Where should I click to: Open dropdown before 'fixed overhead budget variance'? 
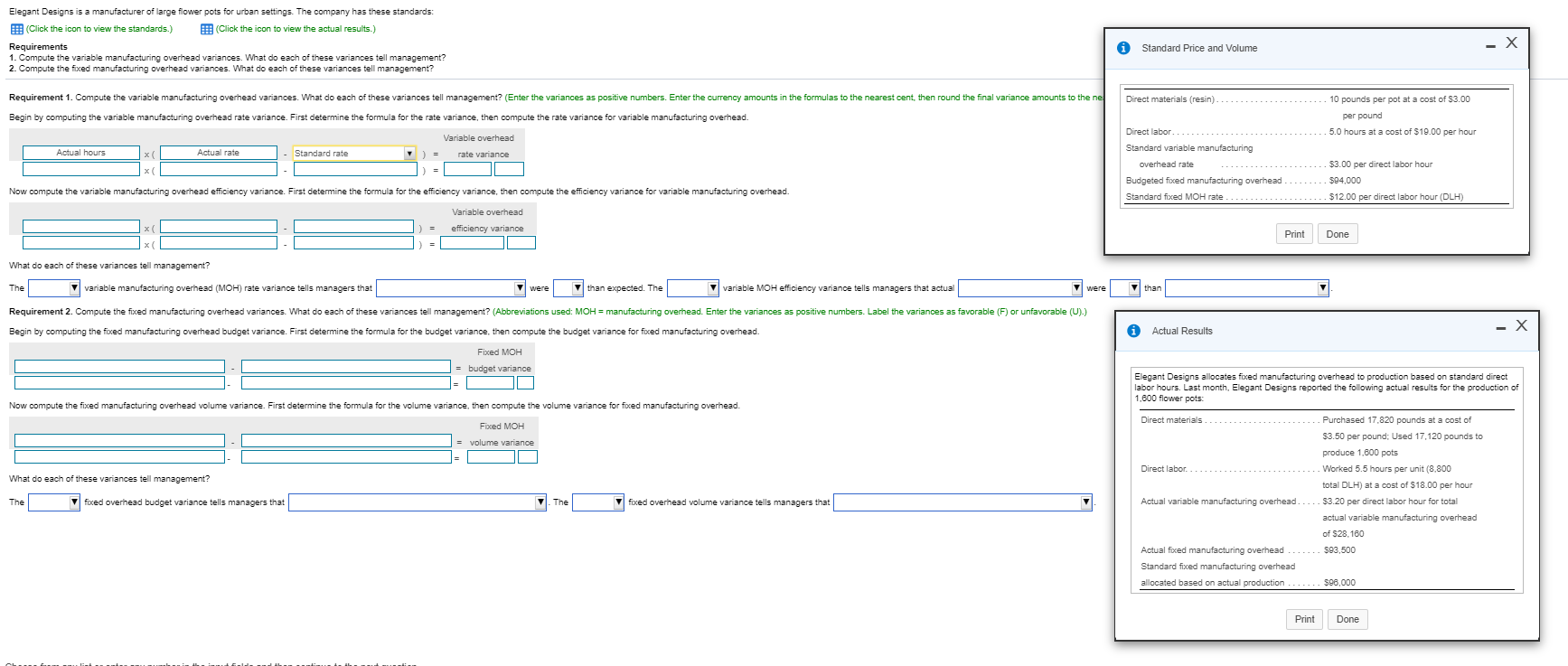54,502
